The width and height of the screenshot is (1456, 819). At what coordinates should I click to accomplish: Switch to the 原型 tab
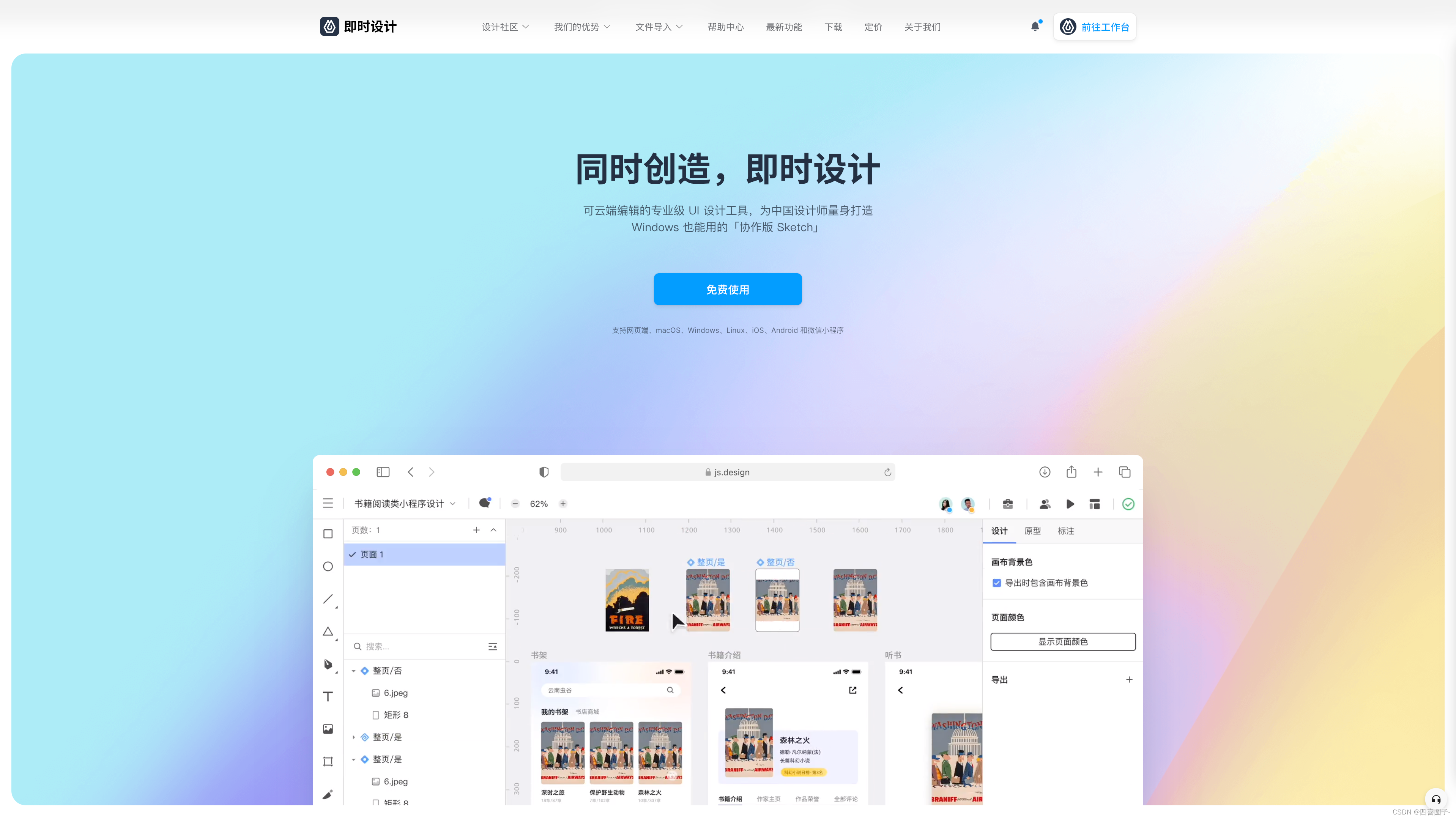pyautogui.click(x=1032, y=531)
